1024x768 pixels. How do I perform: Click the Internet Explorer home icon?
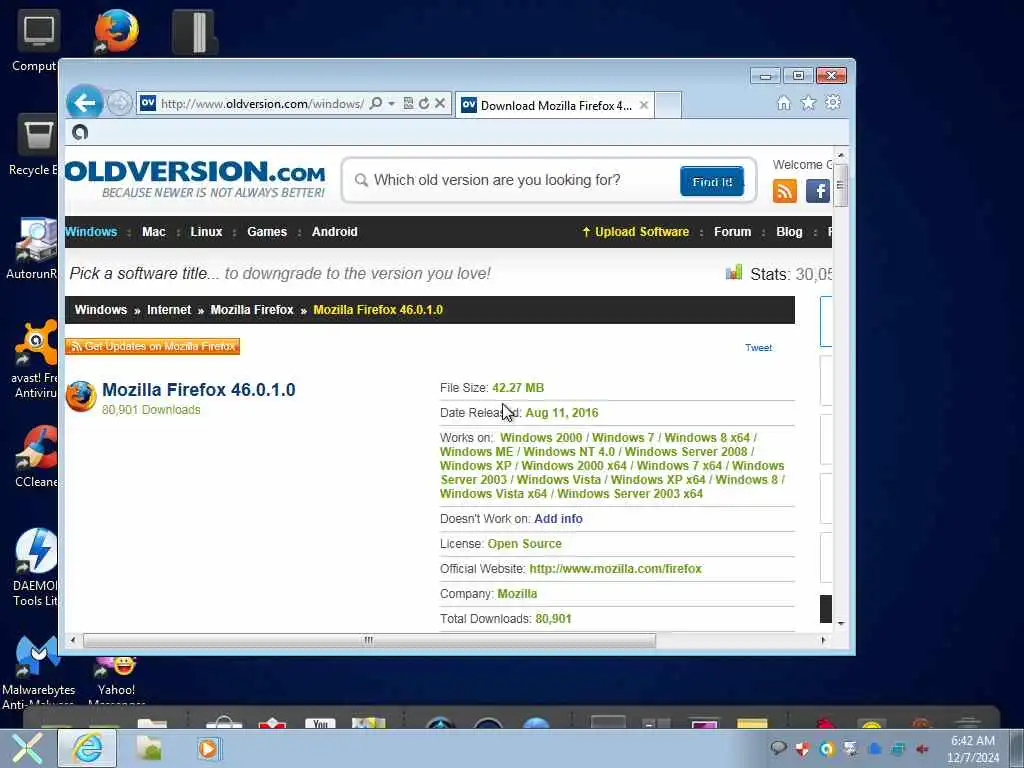tap(784, 103)
